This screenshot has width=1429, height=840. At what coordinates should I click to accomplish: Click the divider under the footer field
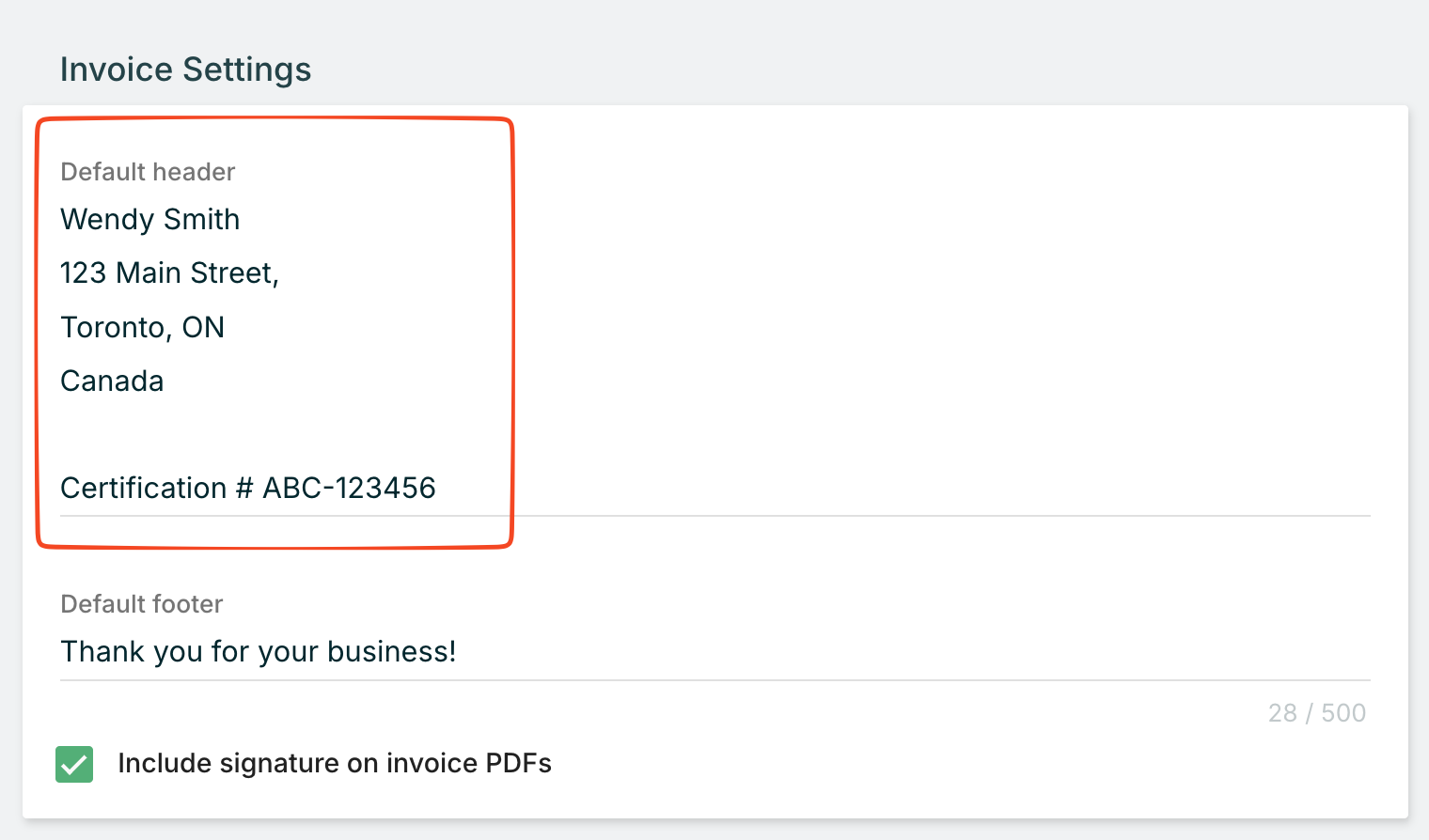tap(714, 677)
